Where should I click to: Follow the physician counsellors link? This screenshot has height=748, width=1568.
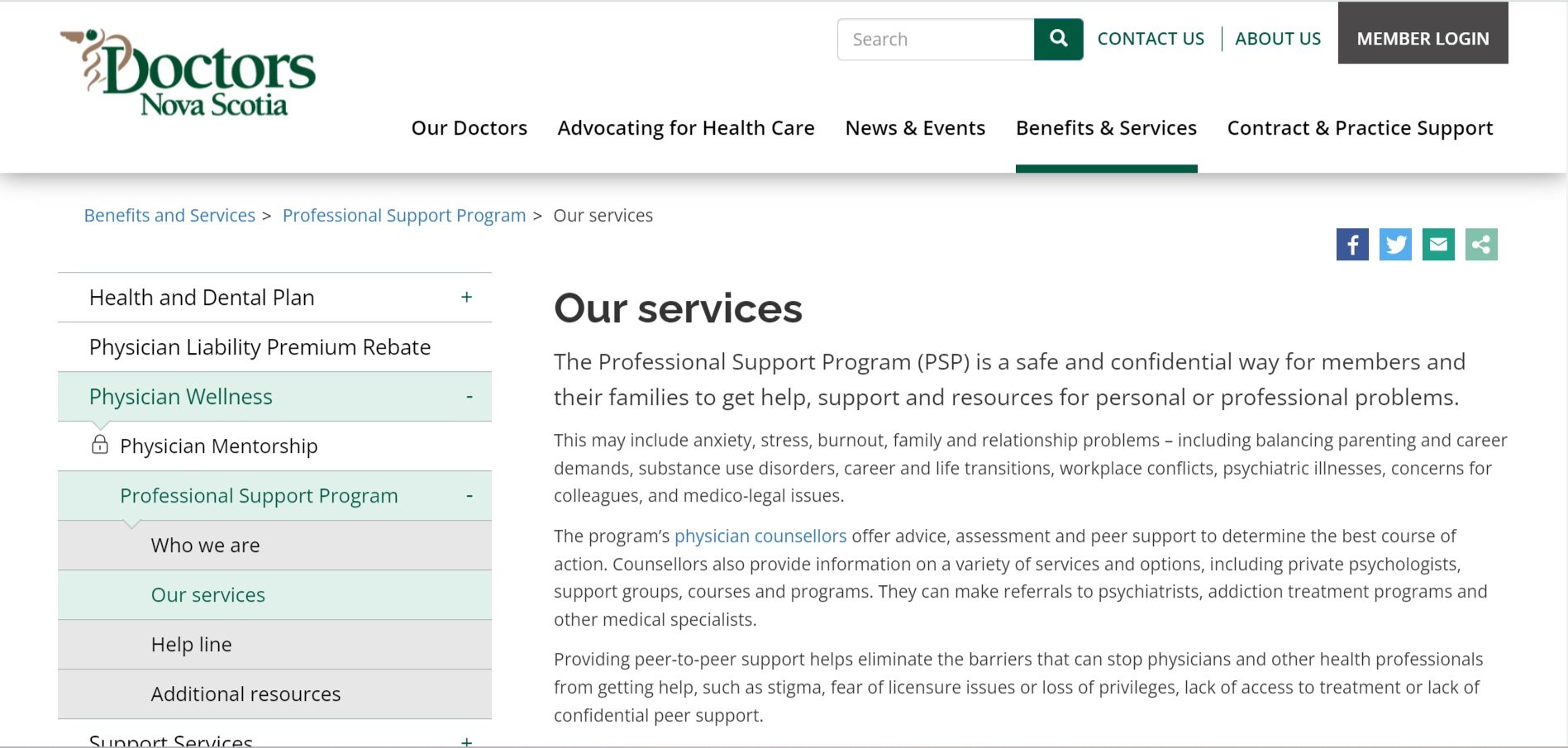coord(760,536)
